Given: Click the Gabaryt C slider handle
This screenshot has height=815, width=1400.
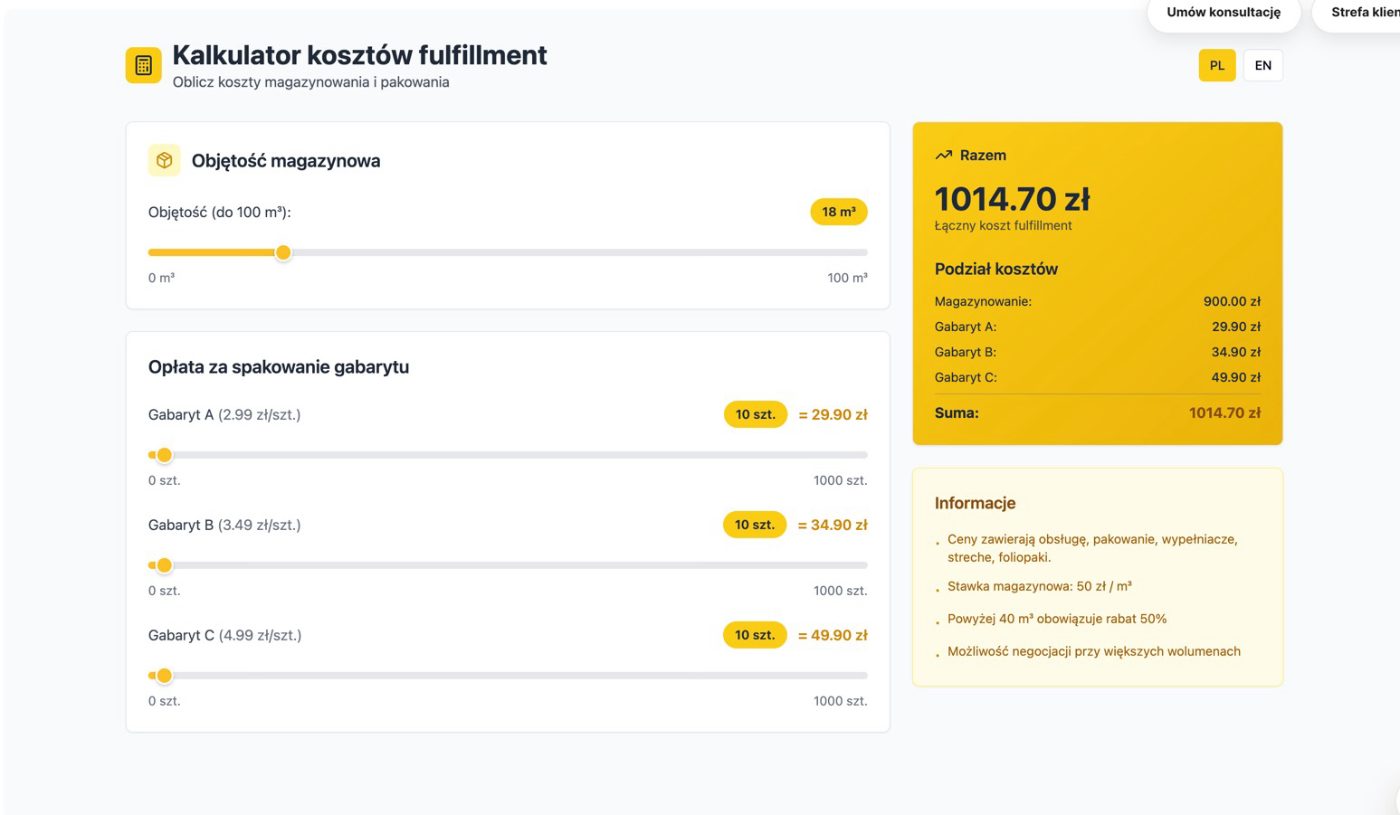Looking at the screenshot, I should 164,675.
